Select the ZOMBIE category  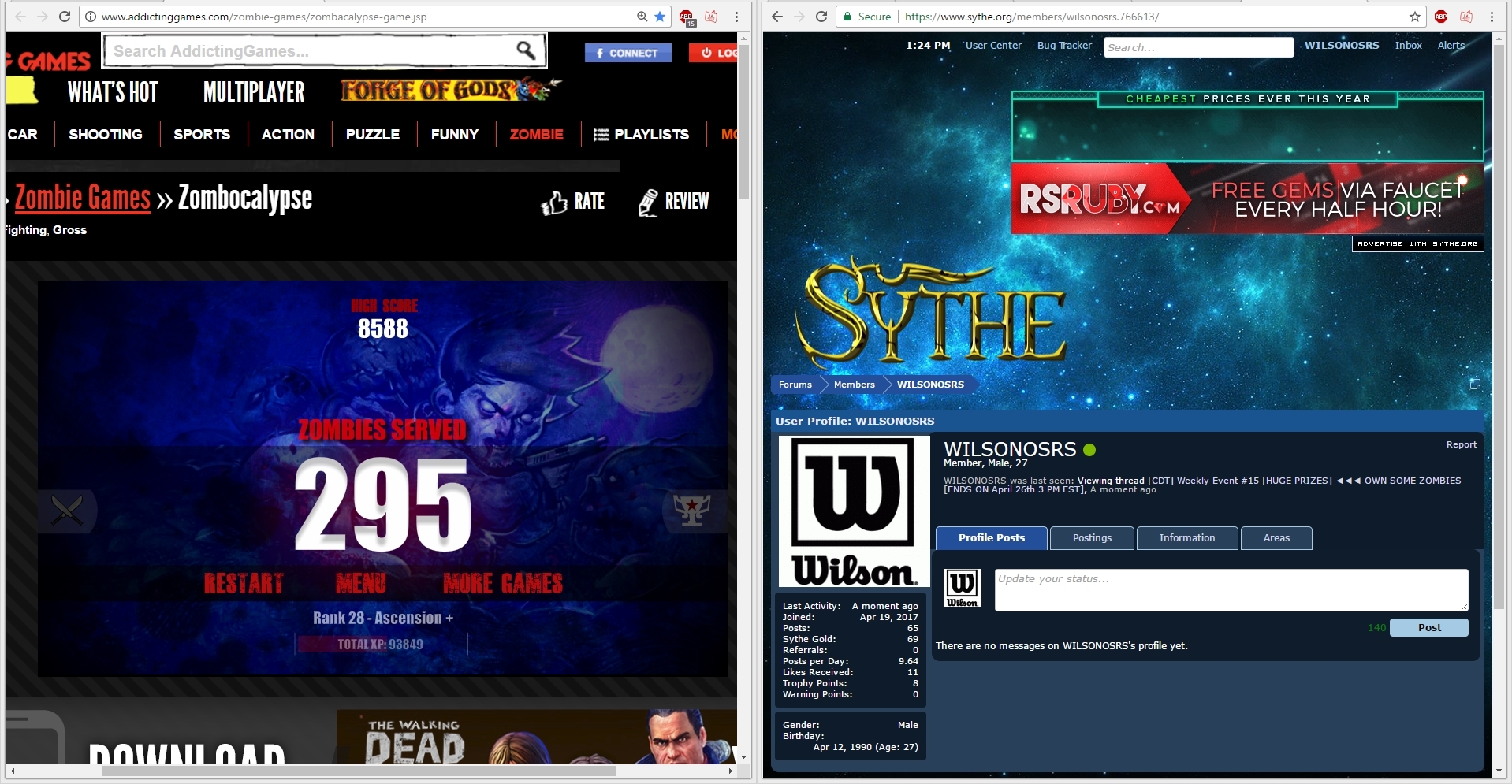pos(537,135)
